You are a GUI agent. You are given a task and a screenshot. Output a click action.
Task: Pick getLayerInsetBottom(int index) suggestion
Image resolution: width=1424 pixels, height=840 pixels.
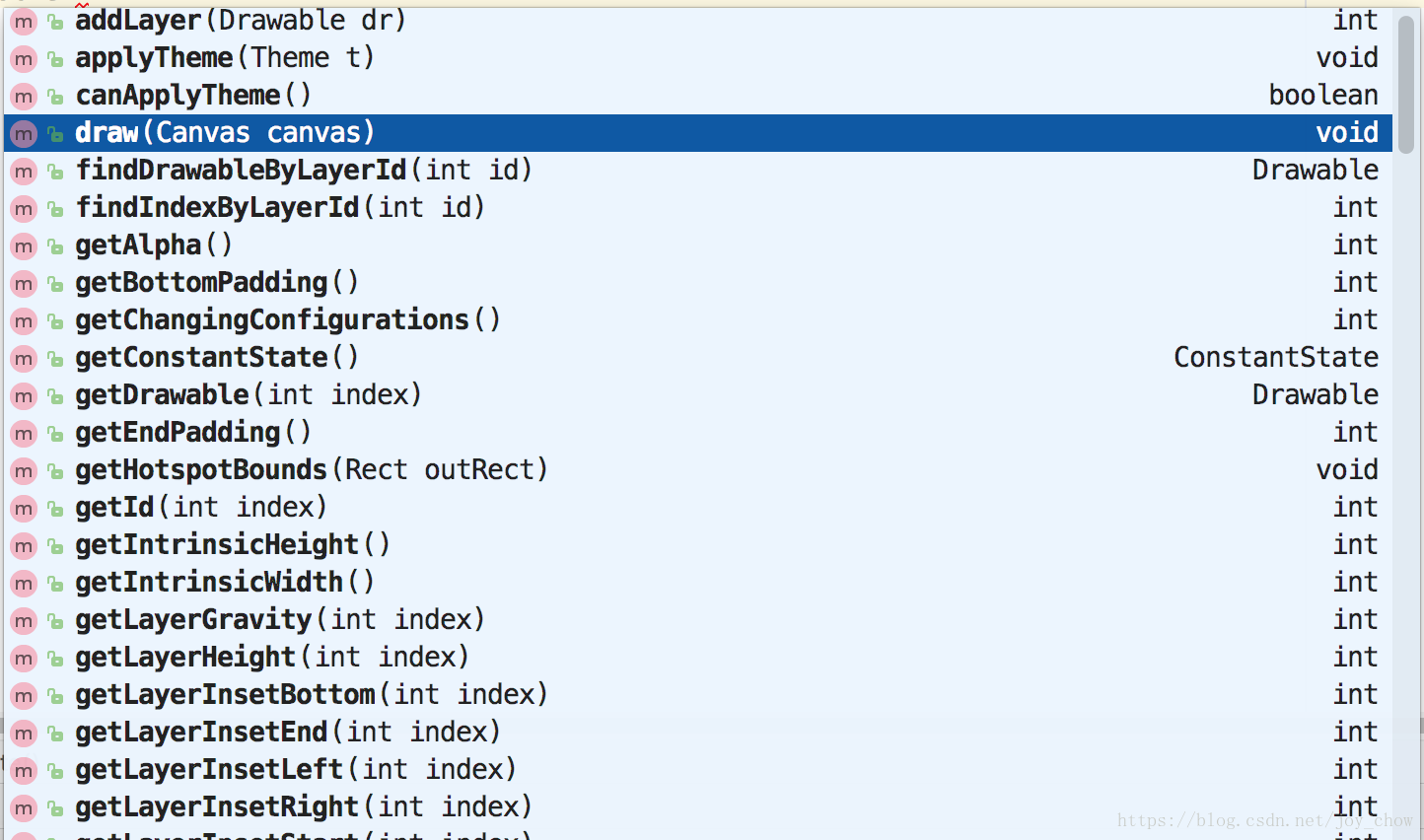[698, 695]
